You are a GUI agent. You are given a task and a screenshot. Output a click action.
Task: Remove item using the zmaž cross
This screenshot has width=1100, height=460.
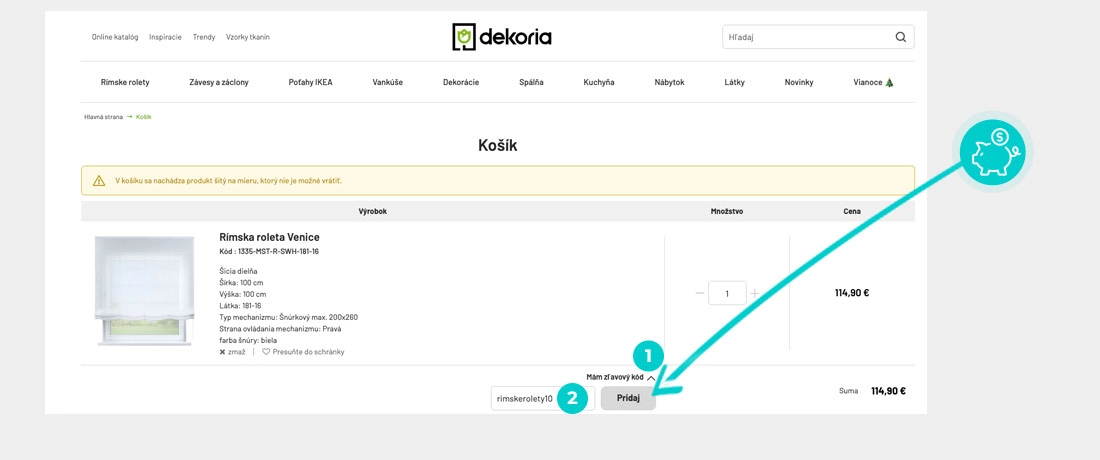click(x=223, y=352)
